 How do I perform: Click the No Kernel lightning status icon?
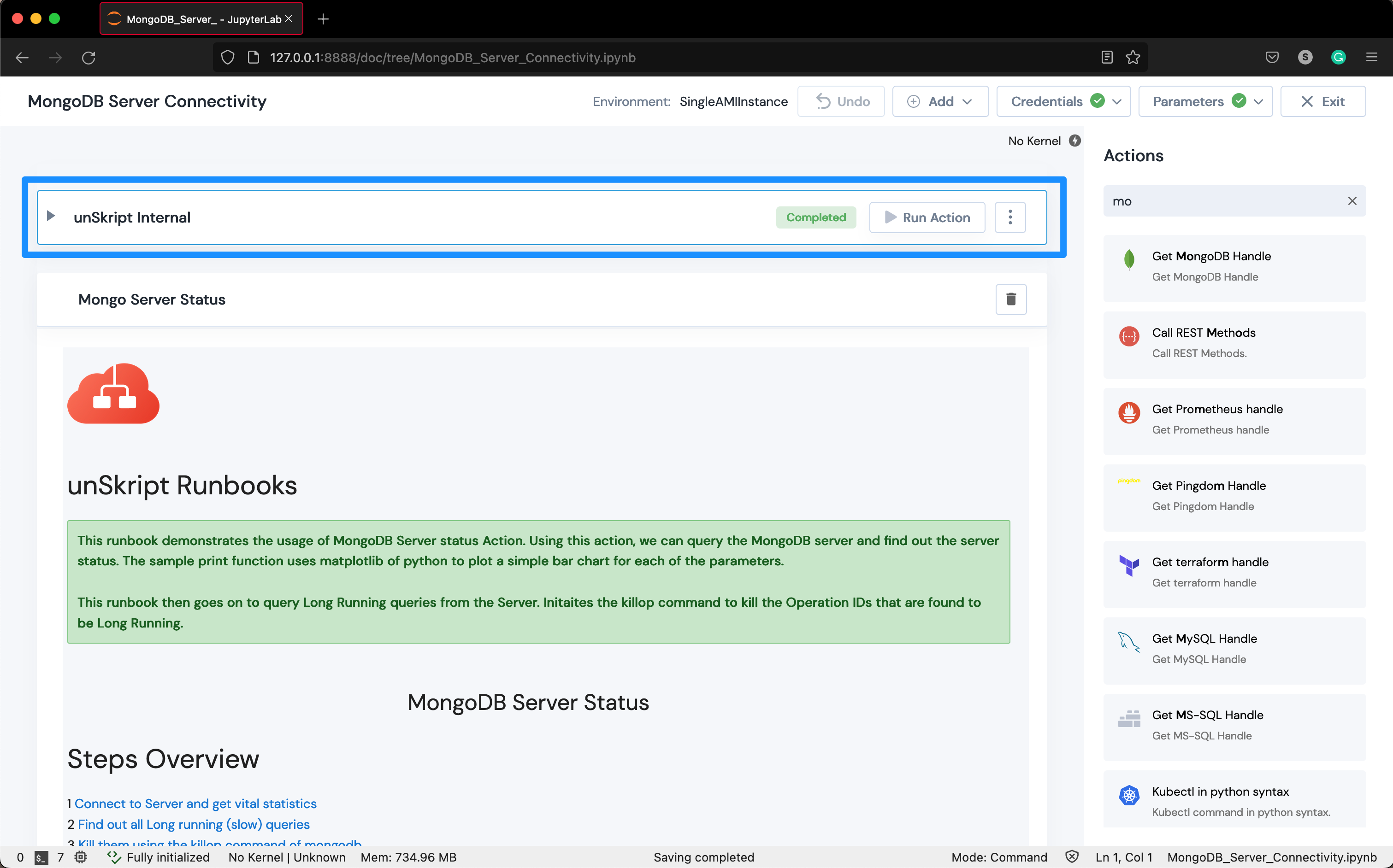pyautogui.click(x=1075, y=141)
